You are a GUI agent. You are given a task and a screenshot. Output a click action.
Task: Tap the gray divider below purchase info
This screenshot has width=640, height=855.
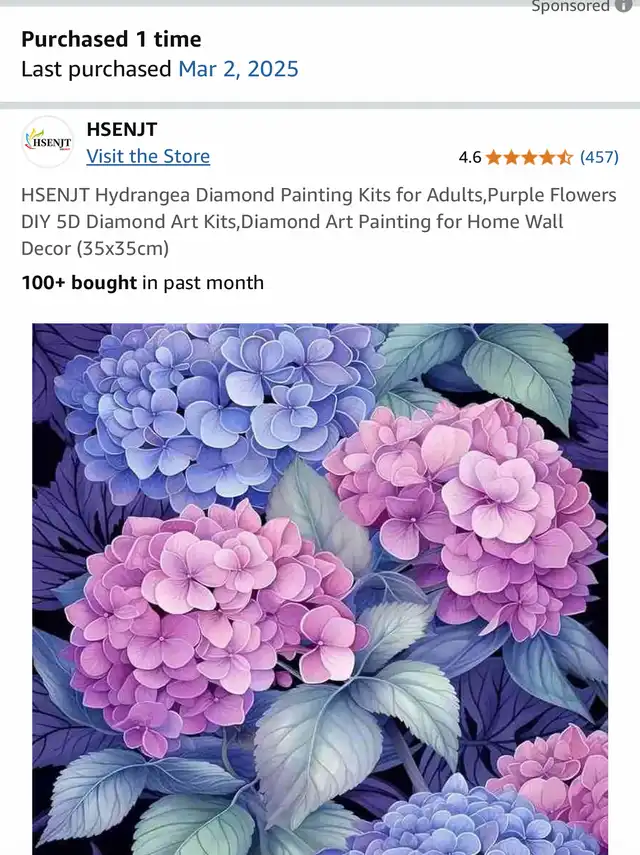tap(320, 105)
